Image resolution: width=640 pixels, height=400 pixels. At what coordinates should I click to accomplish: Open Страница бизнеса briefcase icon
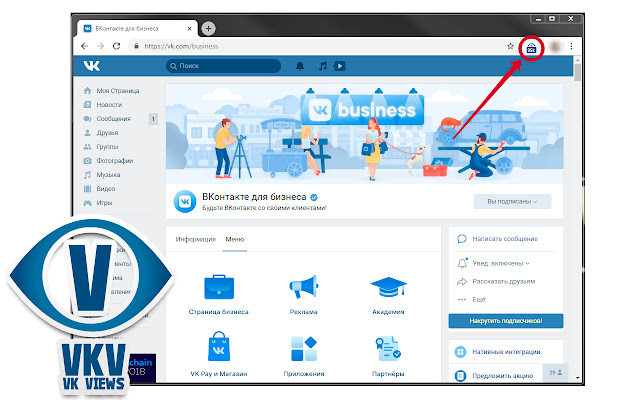point(219,287)
